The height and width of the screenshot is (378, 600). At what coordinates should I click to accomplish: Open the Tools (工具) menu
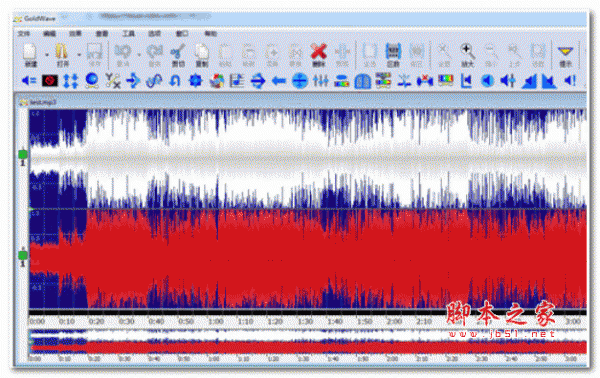coord(128,34)
